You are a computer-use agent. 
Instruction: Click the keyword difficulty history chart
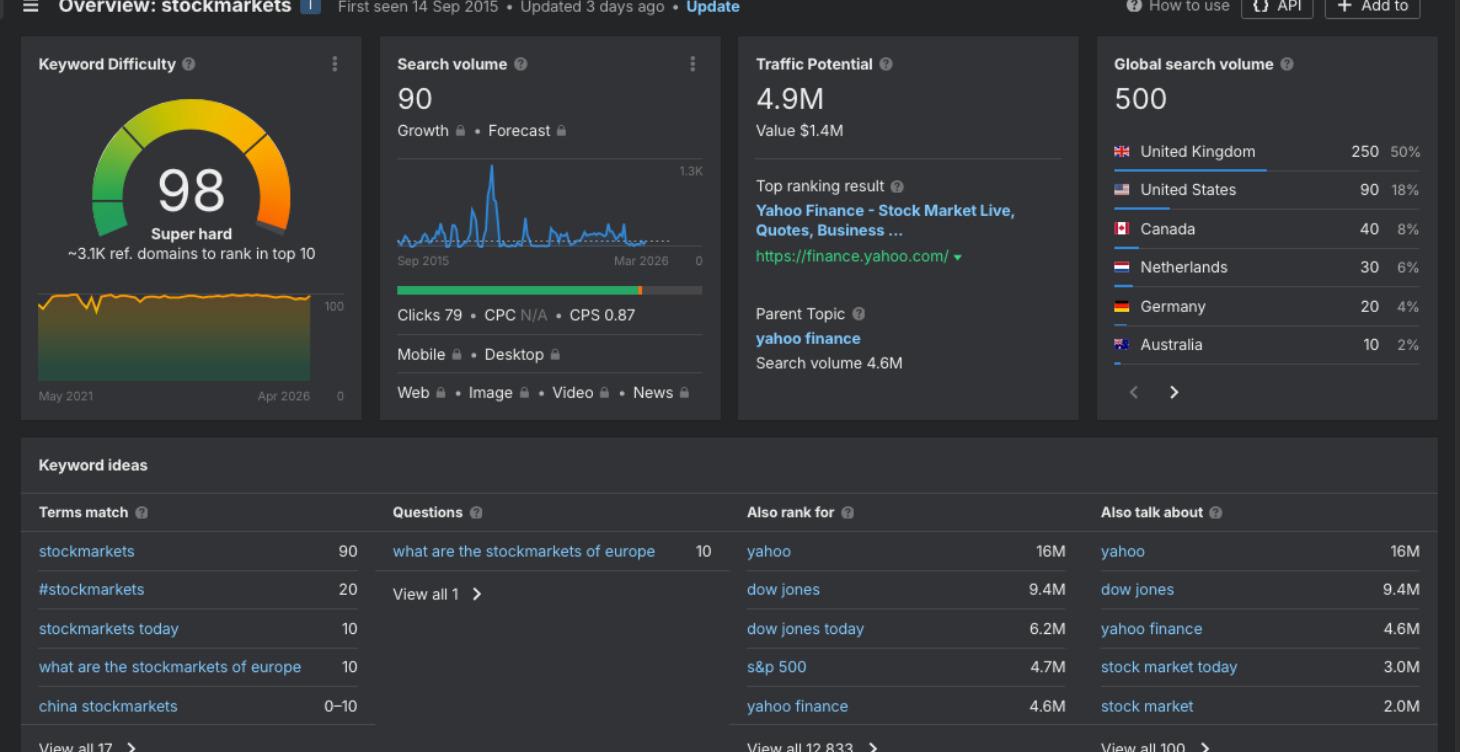pyautogui.click(x=174, y=337)
